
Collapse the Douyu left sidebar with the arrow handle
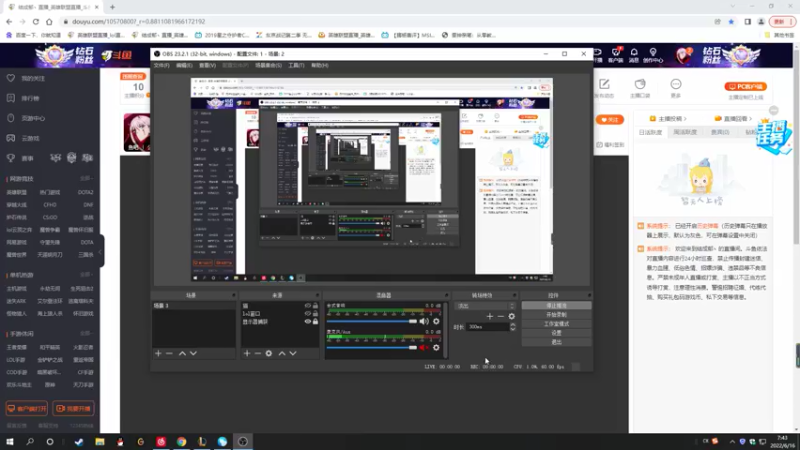[x=101, y=251]
